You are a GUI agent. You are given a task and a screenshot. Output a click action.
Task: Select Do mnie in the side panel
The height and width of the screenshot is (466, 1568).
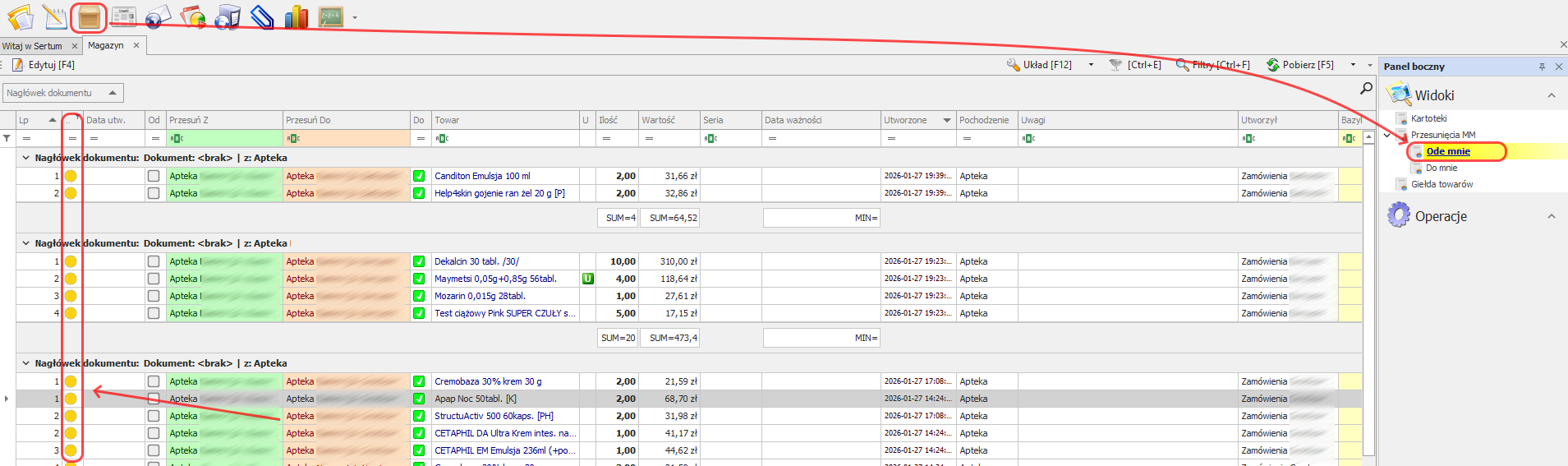[1442, 168]
